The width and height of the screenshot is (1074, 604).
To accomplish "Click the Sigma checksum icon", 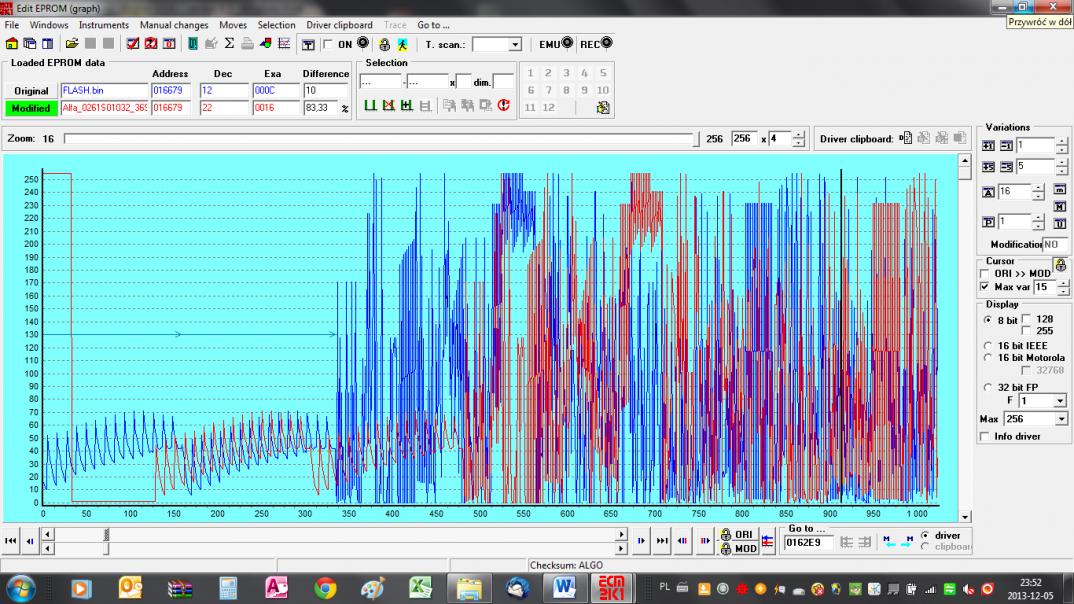I will (229, 44).
